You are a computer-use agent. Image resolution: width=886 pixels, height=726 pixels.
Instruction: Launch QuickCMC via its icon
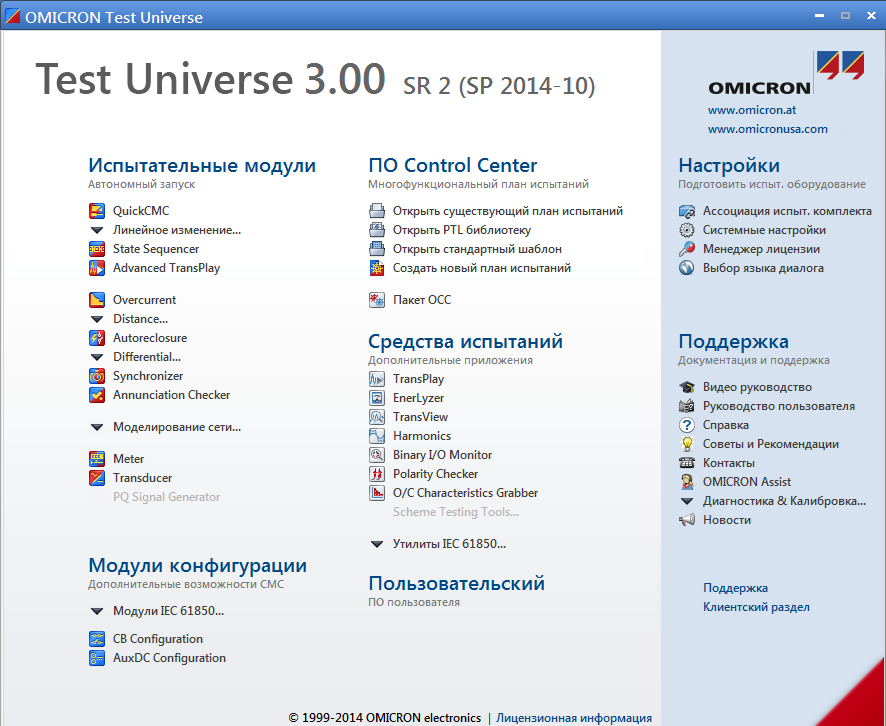(x=97, y=211)
